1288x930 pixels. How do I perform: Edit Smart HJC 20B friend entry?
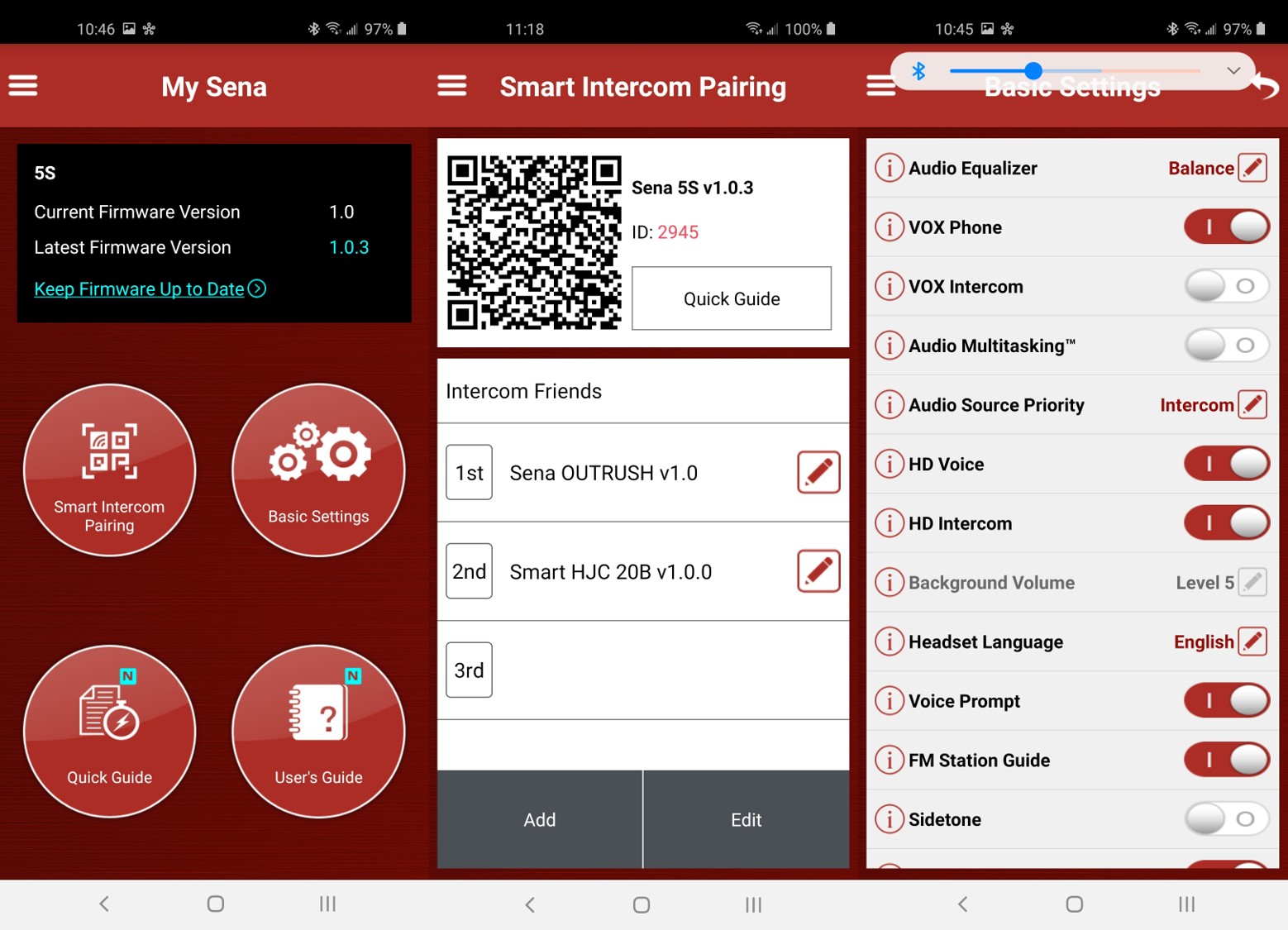pyautogui.click(x=818, y=571)
